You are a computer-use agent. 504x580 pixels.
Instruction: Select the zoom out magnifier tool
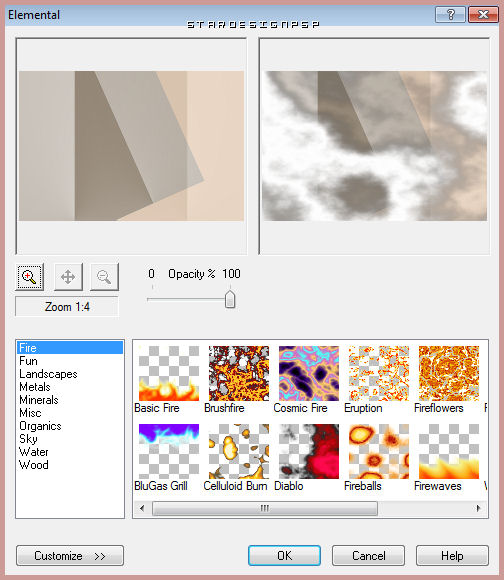click(x=104, y=277)
